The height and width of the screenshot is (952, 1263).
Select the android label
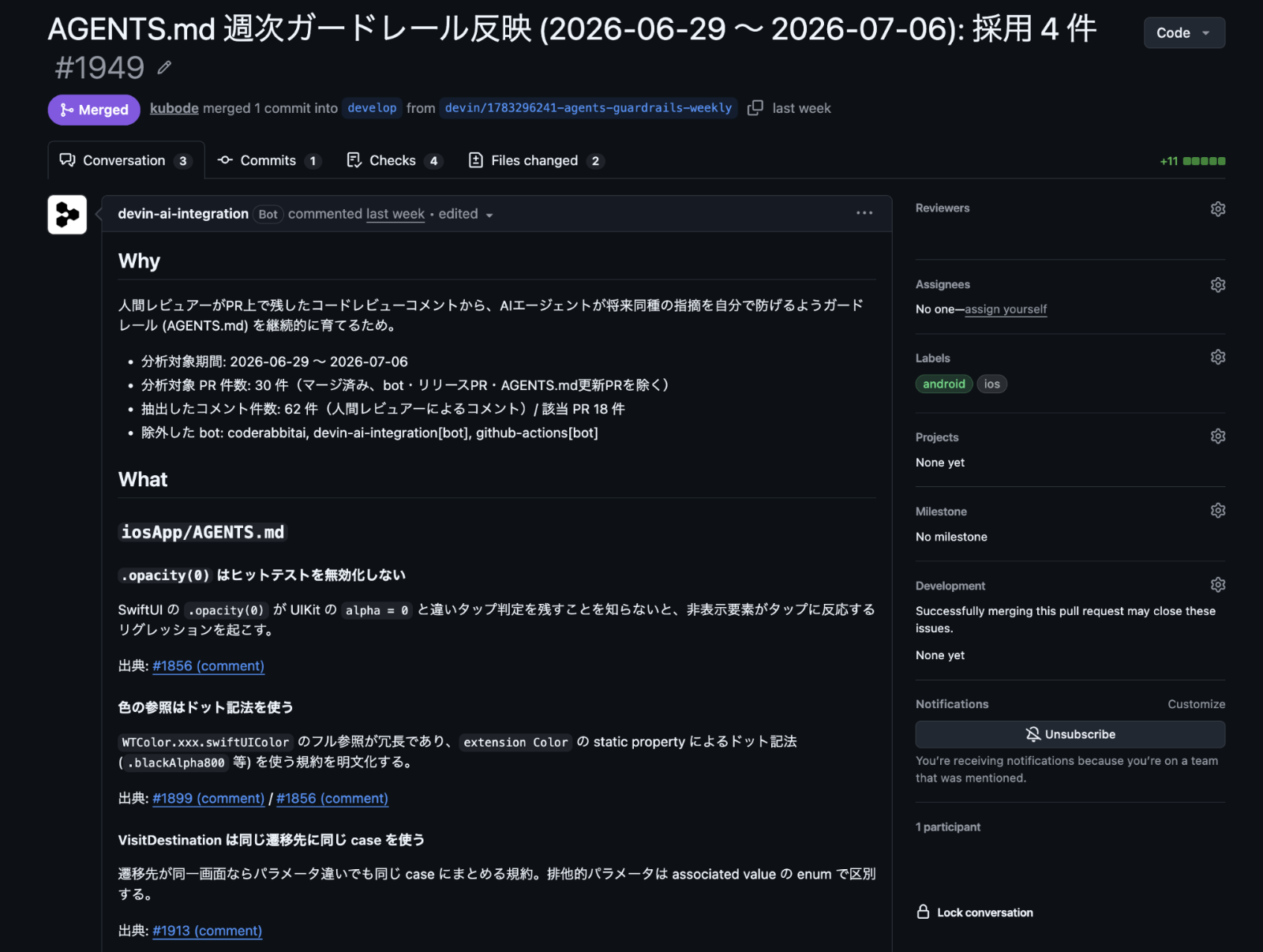click(944, 384)
